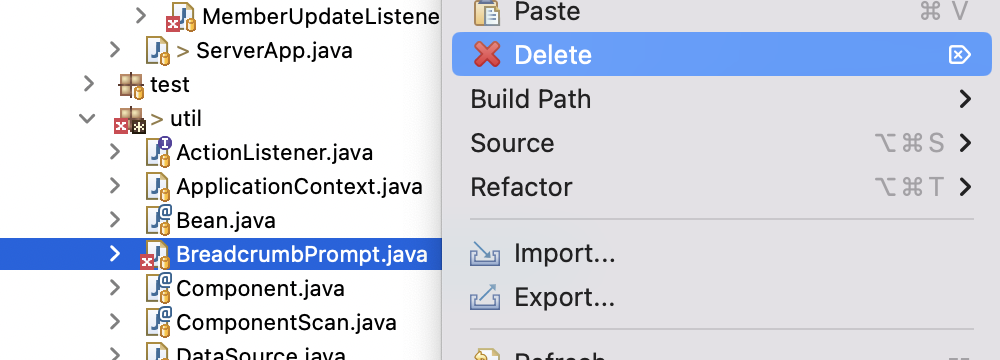Click the Import icon in context menu

tap(485, 254)
